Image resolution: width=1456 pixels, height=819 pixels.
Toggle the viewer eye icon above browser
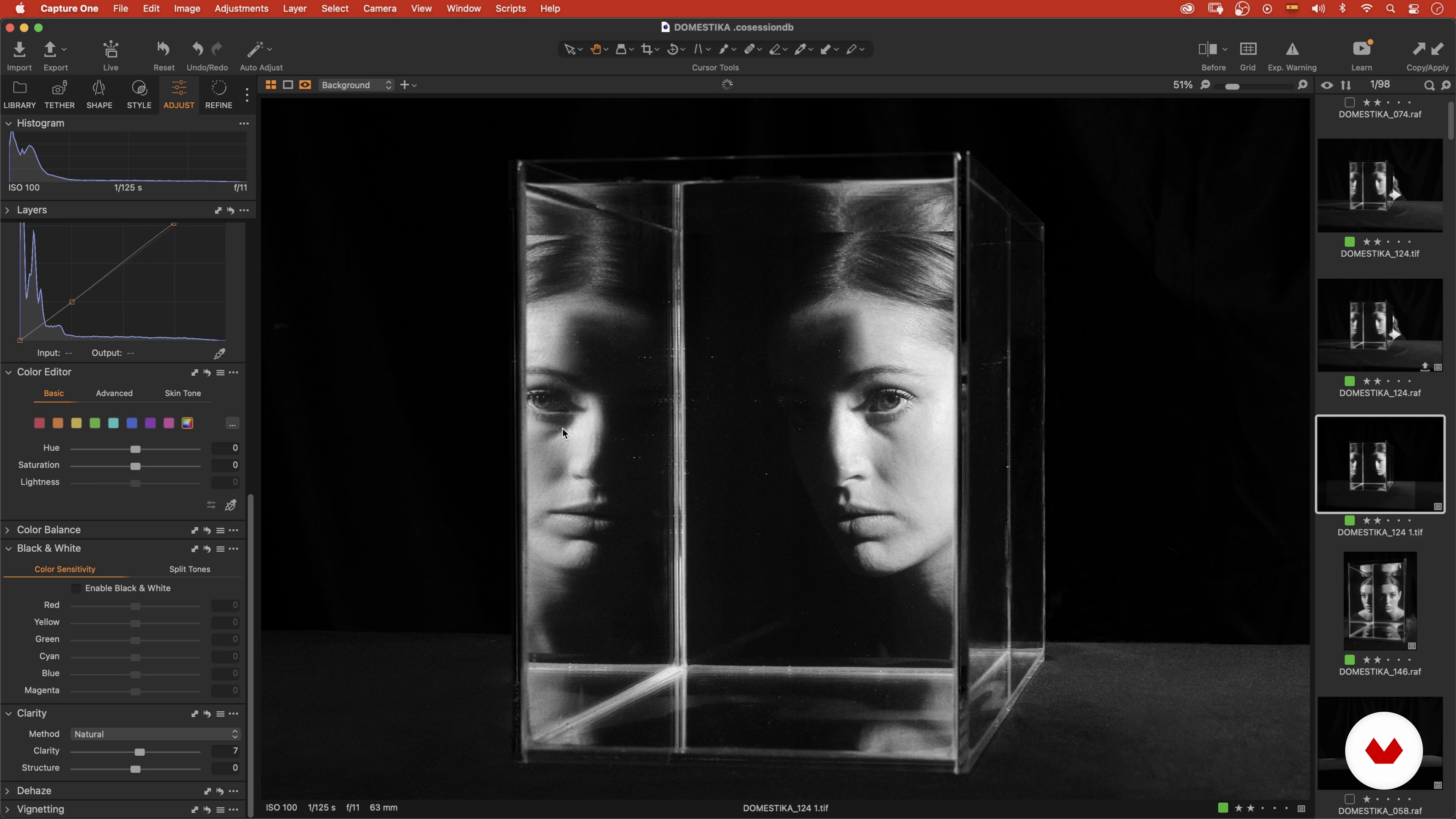[x=1327, y=85]
